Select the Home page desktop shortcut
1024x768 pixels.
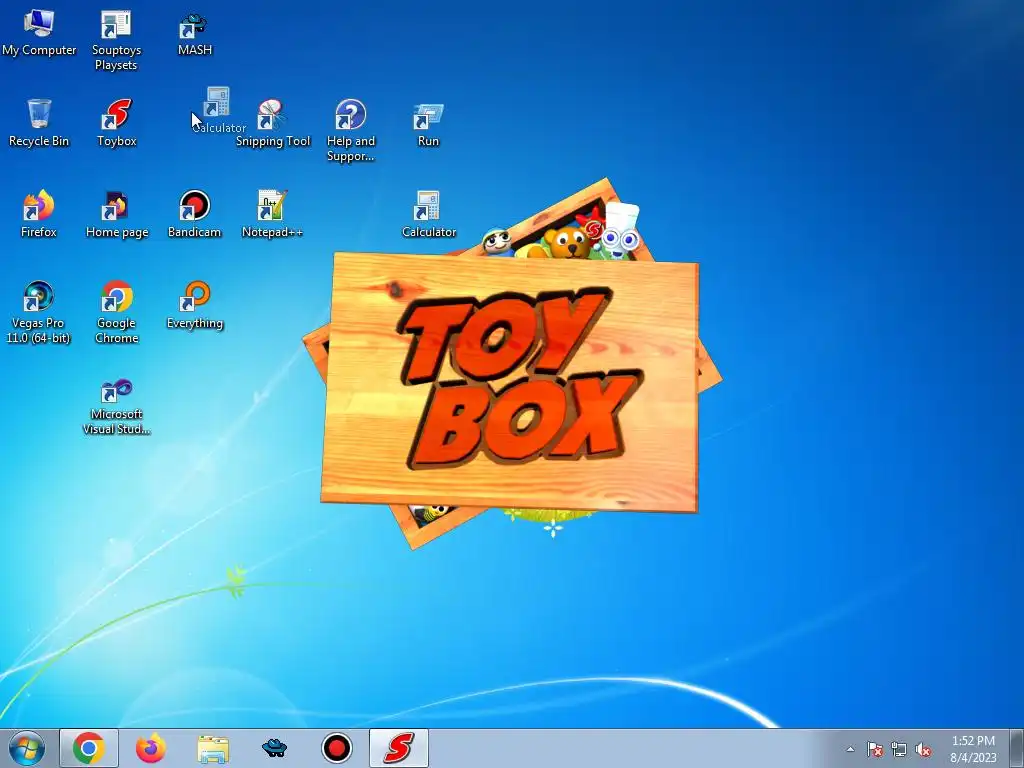(116, 214)
